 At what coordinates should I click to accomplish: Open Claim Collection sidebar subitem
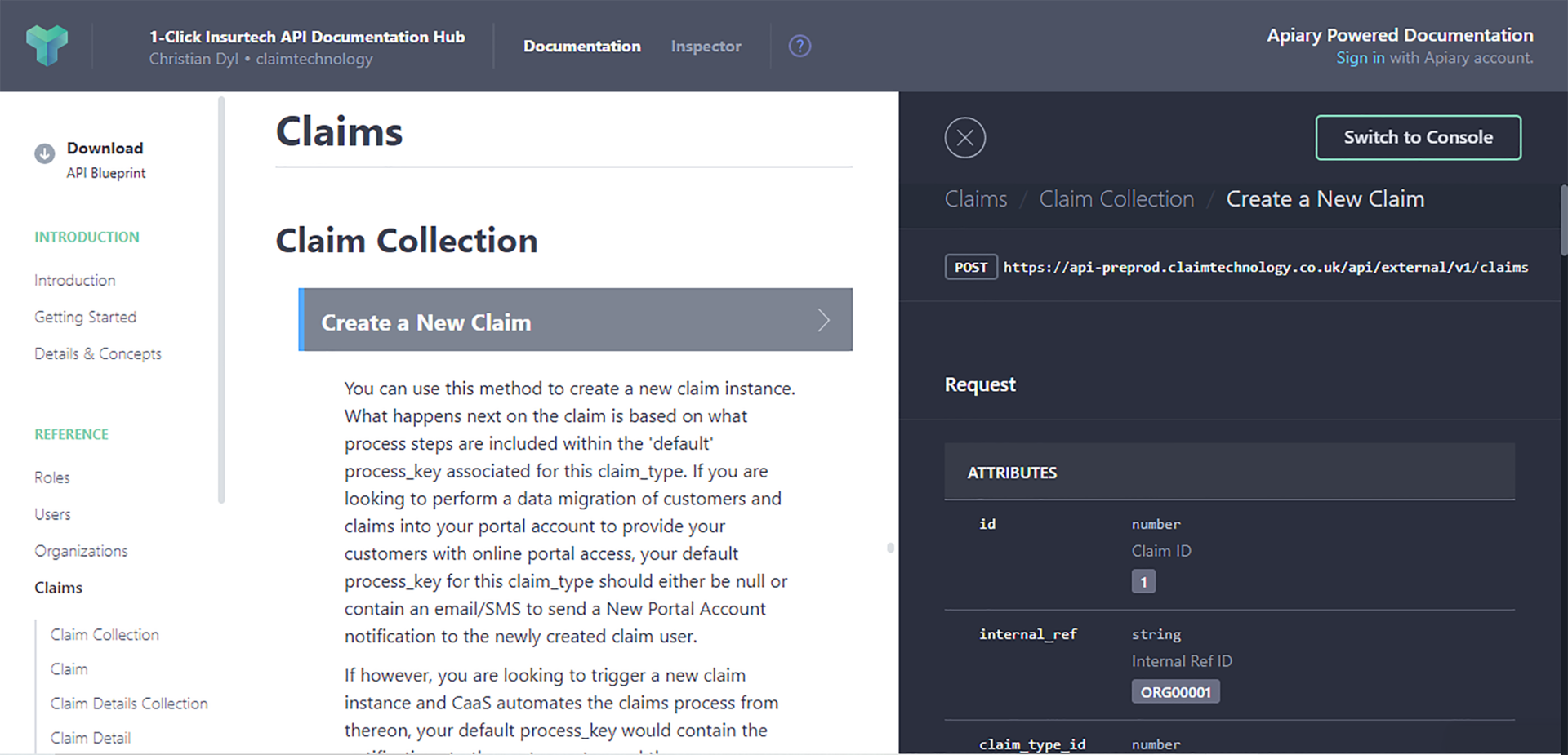pos(105,635)
